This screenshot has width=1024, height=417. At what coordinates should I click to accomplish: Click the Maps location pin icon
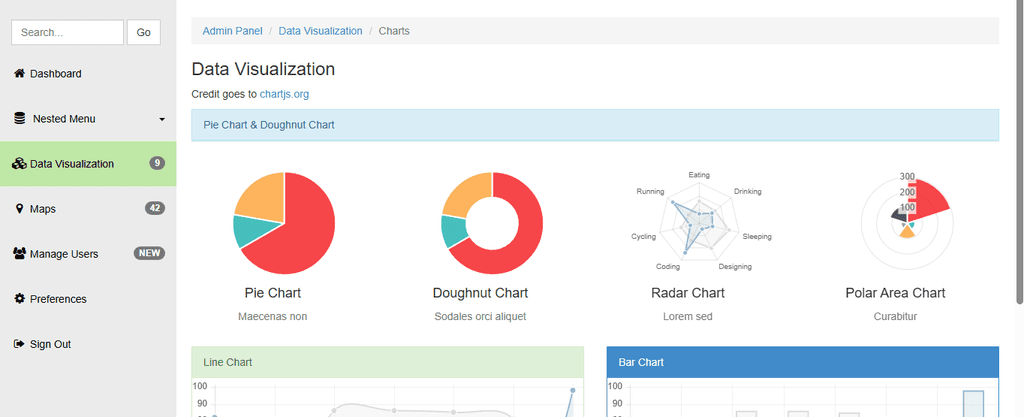coord(19,209)
